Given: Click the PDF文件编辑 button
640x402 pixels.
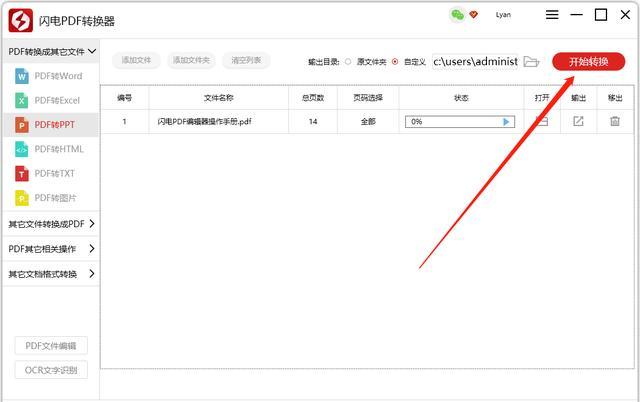Looking at the screenshot, I should [51, 346].
